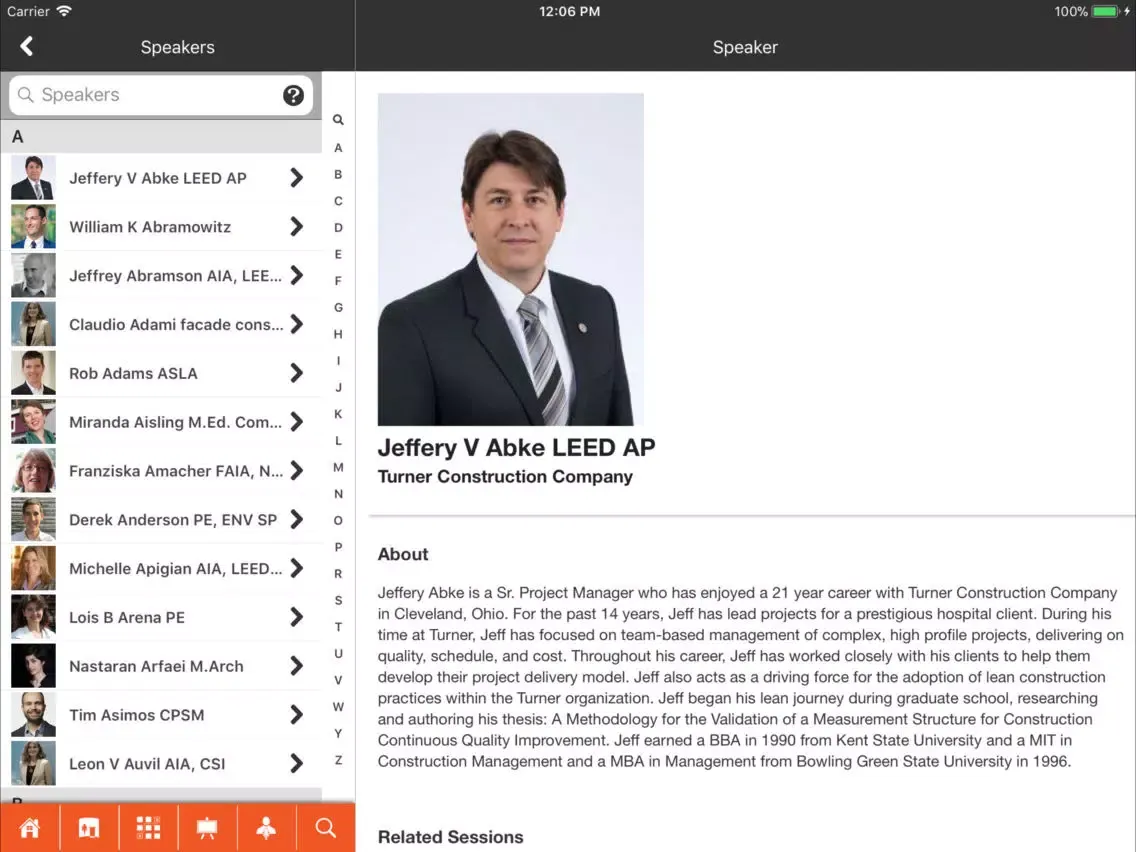Select Claudio Adami's thumbnail photo
Image resolution: width=1136 pixels, height=852 pixels.
[x=33, y=324]
